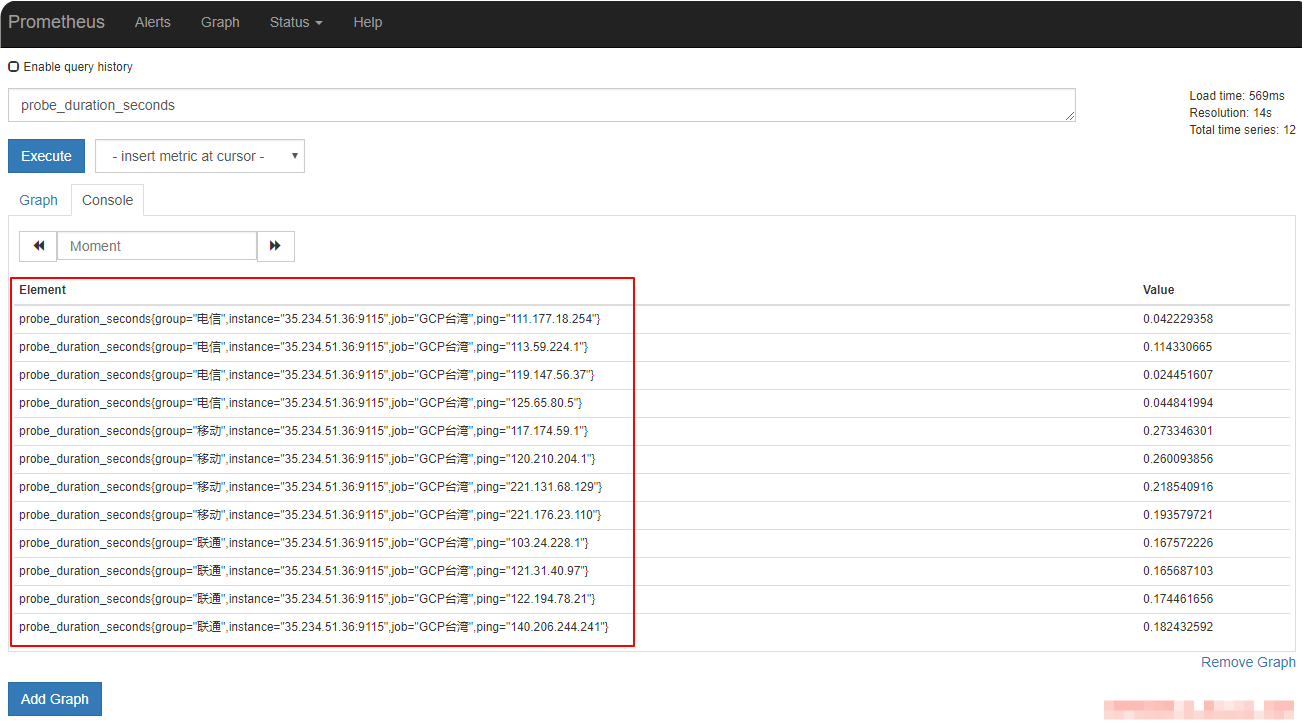Open the insert metric at cursor dropdown
The height and width of the screenshot is (724, 1311).
click(x=200, y=156)
